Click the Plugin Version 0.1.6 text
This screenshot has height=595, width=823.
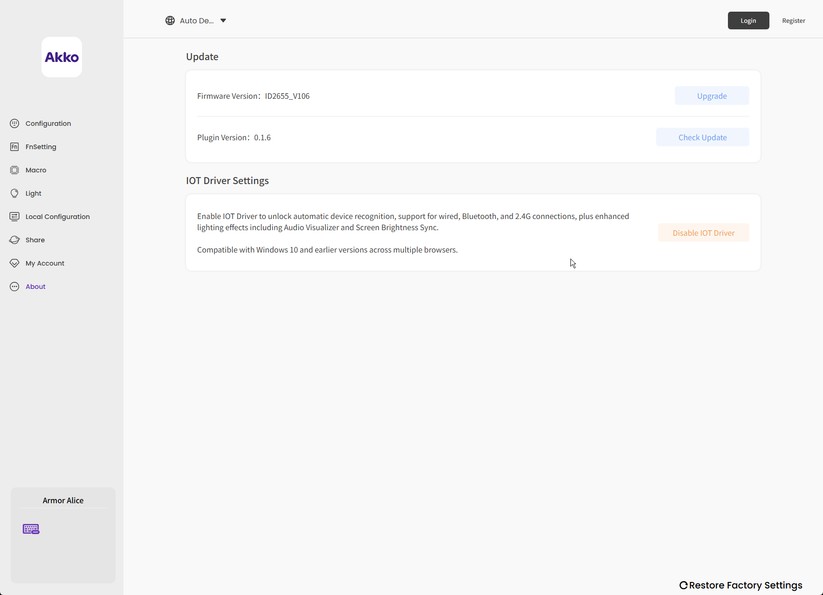click(x=234, y=137)
